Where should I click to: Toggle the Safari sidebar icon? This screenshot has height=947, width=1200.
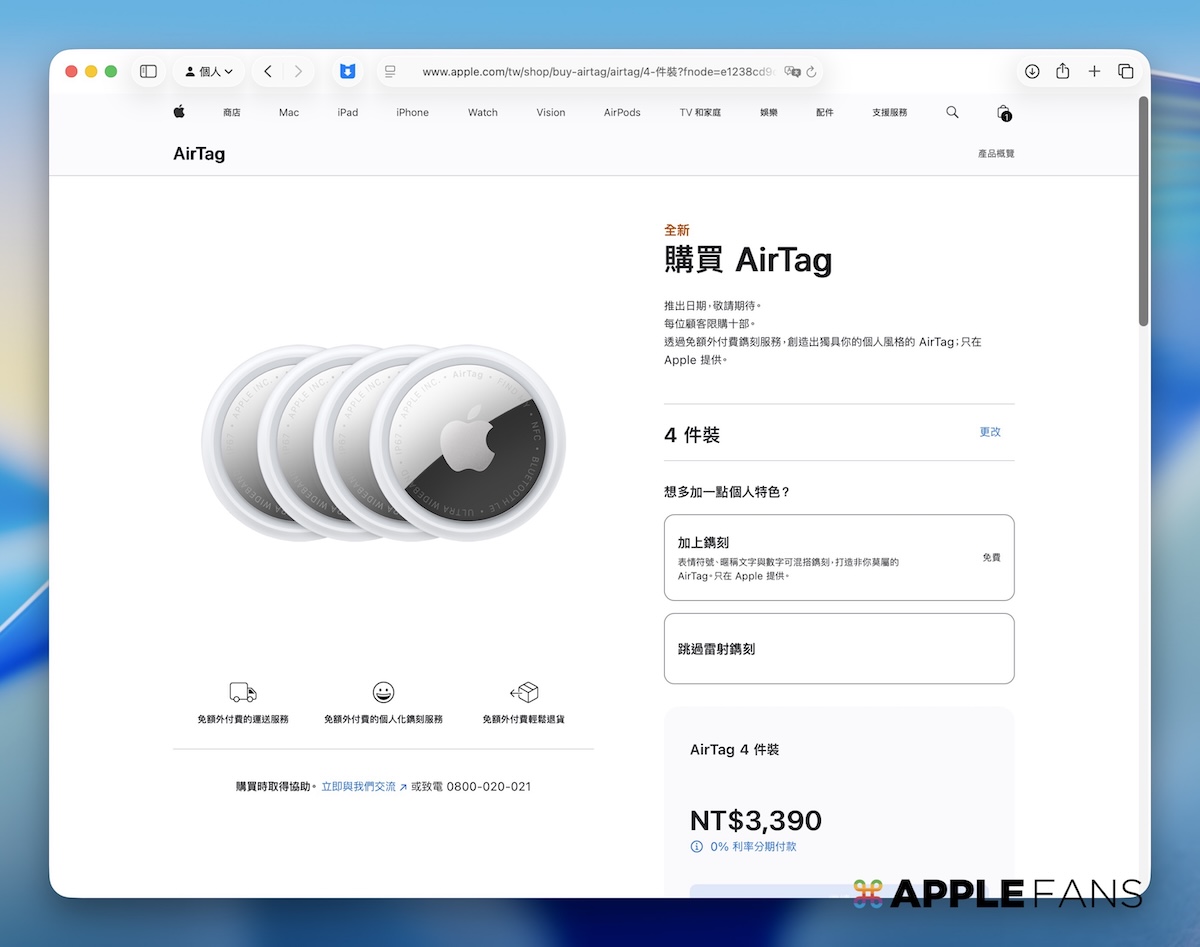(148, 71)
